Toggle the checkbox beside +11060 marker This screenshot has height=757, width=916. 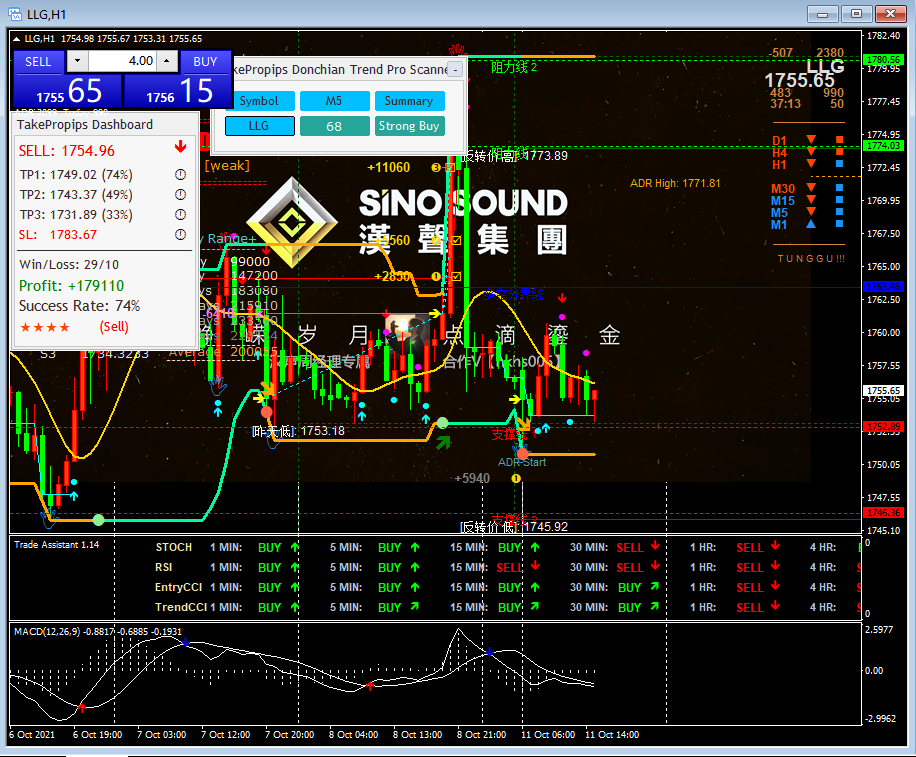449,168
